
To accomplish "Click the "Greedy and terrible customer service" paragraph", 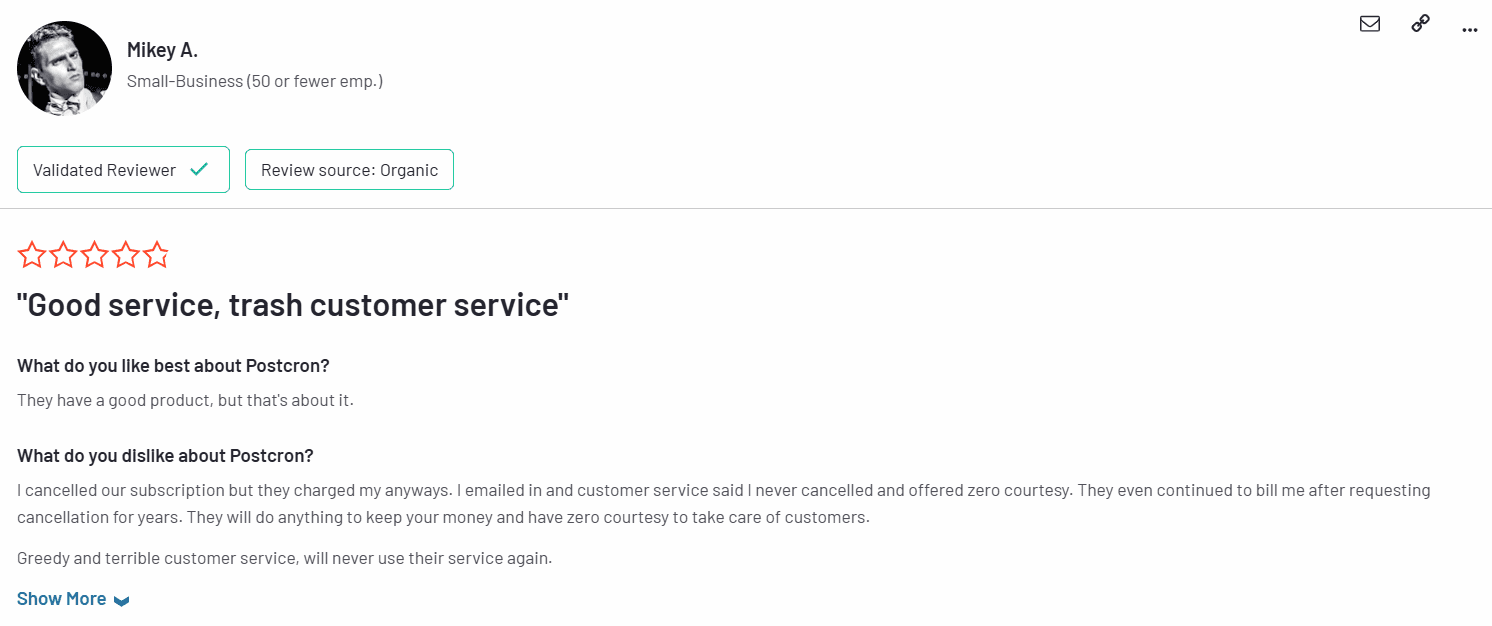I will click(x=284, y=558).
